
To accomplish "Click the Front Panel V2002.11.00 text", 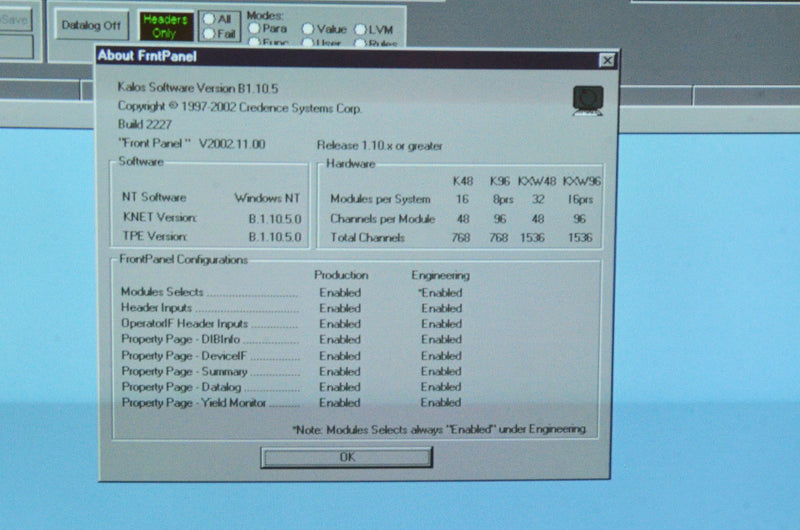I will click(x=191, y=144).
